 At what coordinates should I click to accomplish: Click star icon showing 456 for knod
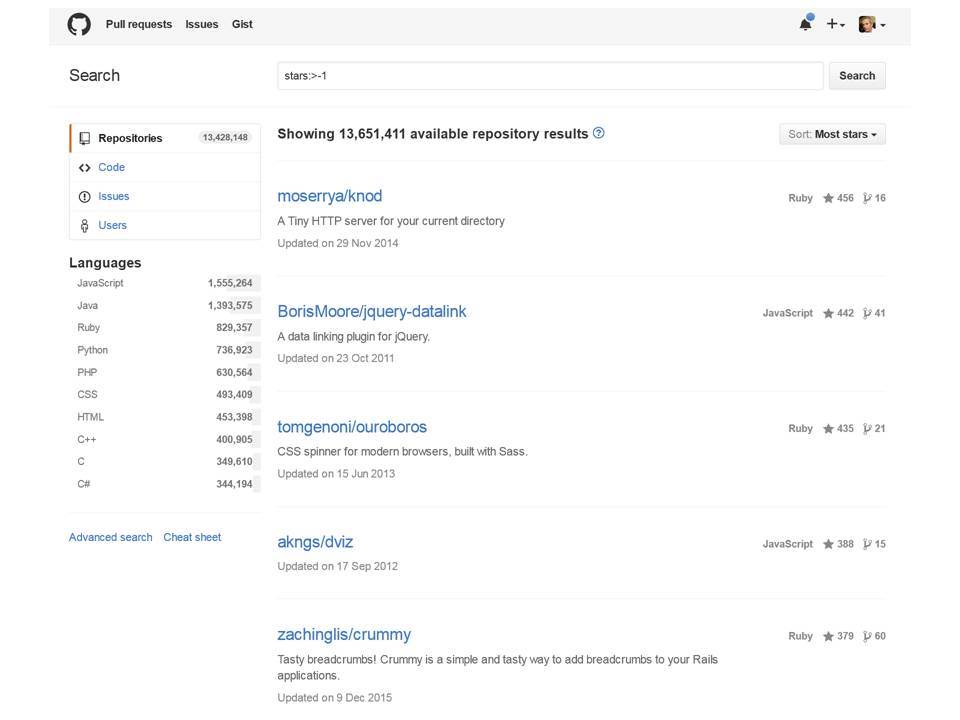coord(828,198)
